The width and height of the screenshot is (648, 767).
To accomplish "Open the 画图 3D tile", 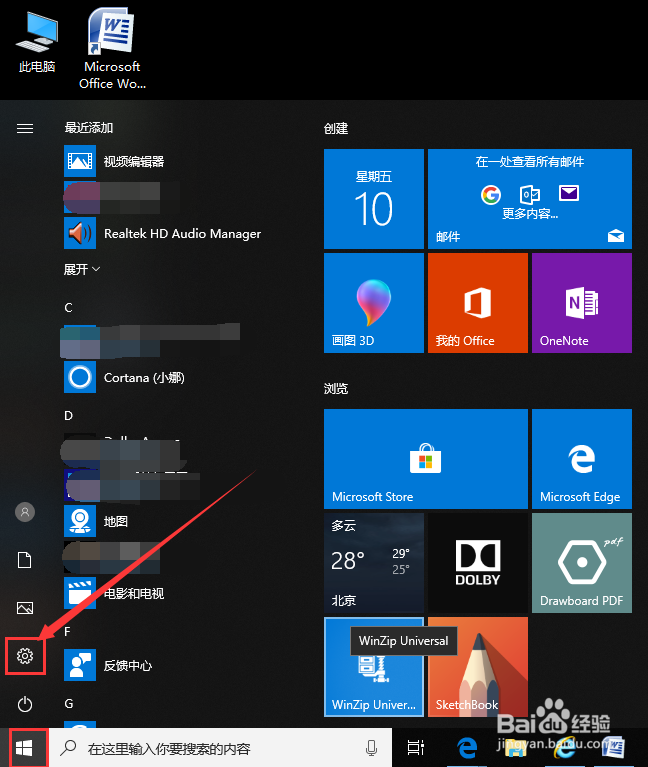I will click(374, 303).
